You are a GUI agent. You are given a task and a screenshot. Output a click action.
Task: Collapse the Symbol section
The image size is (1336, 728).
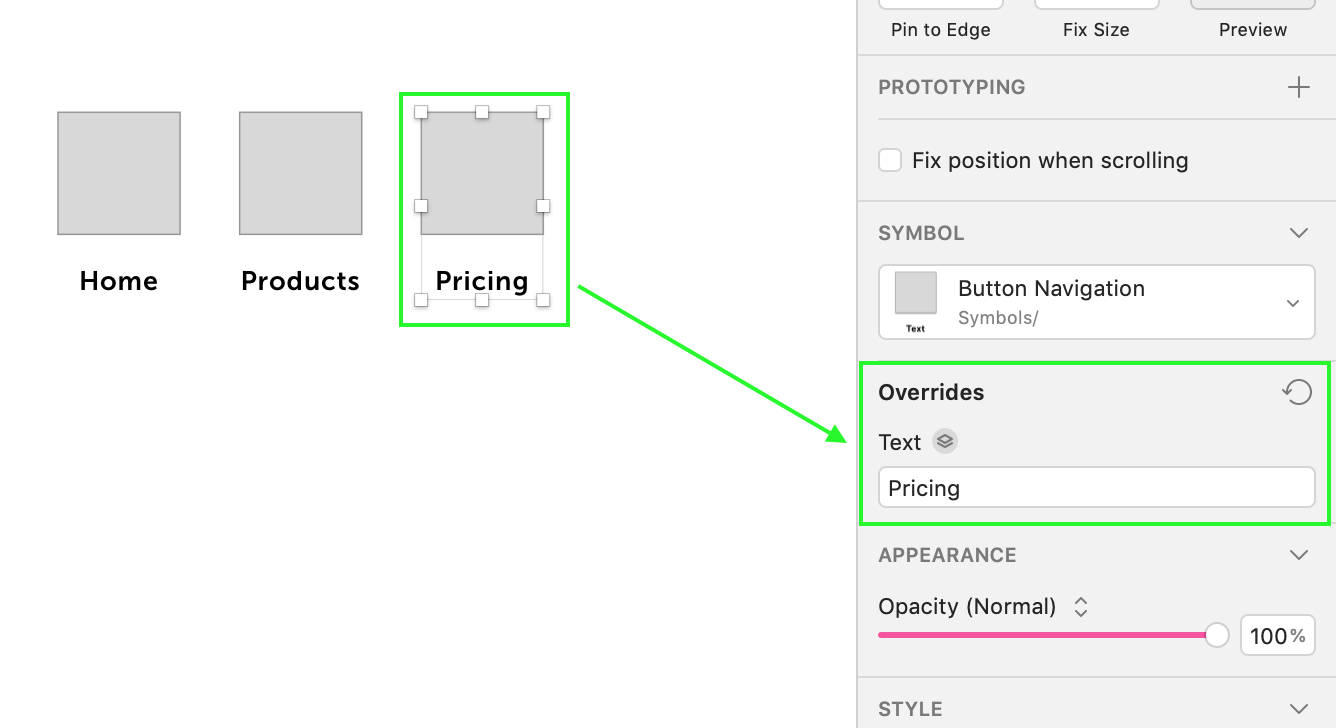click(1298, 232)
